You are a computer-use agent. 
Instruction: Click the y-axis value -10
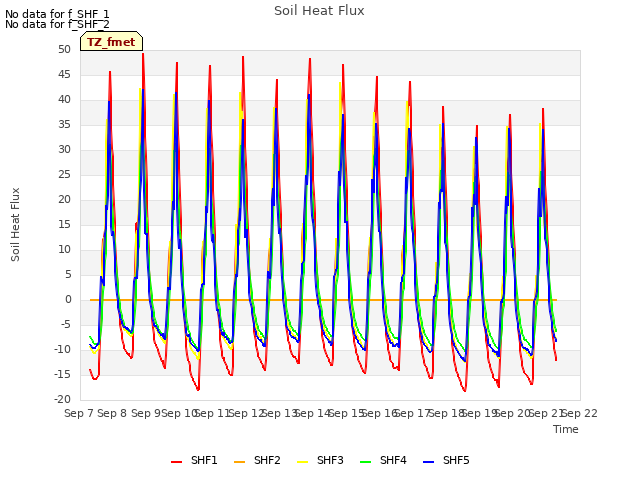point(62,349)
